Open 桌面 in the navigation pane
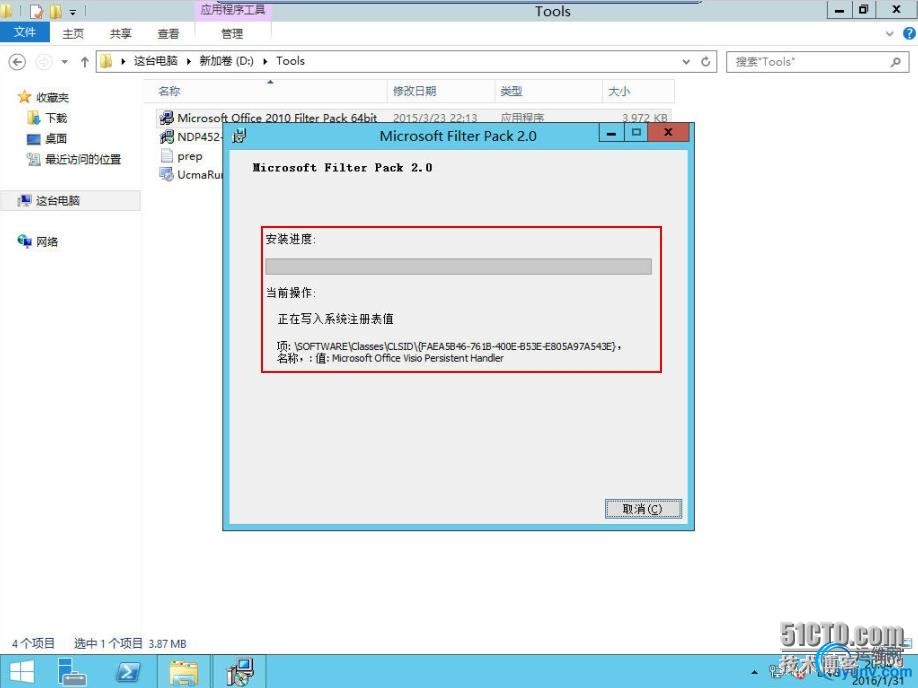The image size is (918, 688). (56, 138)
